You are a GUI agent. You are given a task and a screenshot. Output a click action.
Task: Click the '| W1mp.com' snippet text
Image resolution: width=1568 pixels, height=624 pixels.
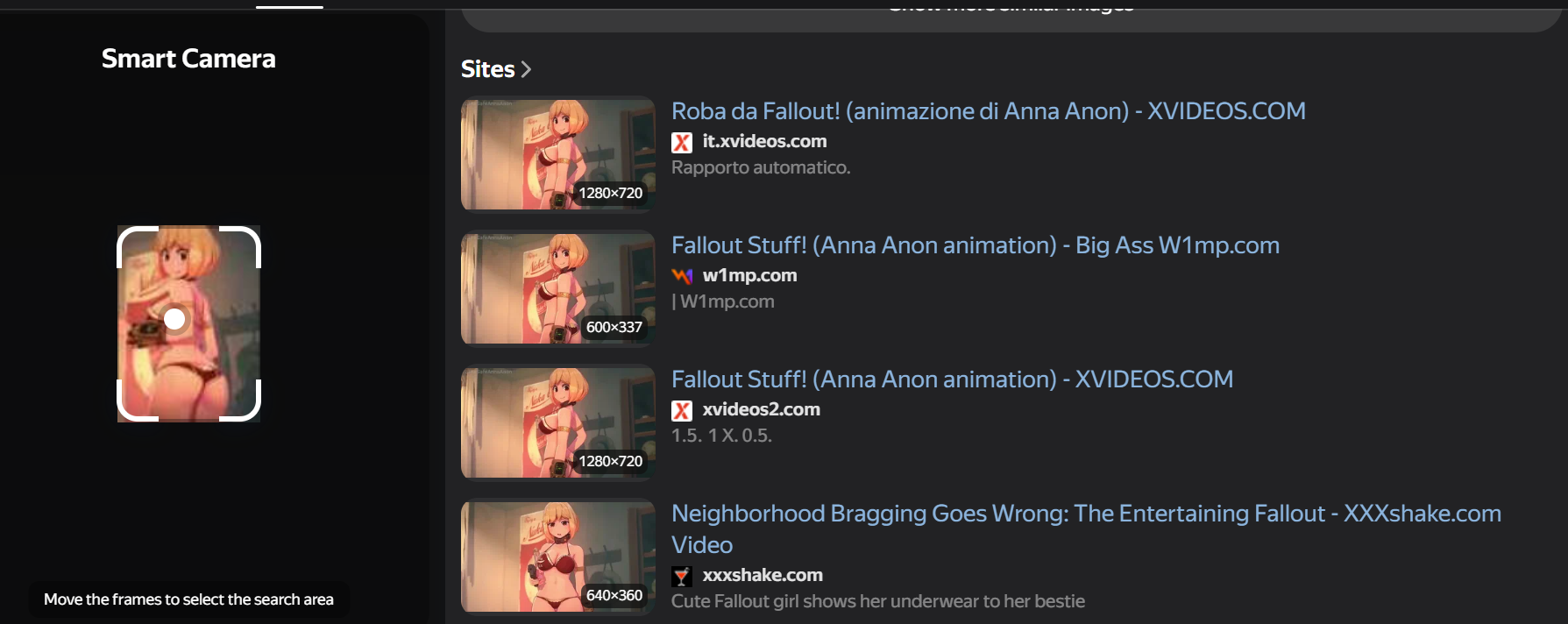point(723,301)
